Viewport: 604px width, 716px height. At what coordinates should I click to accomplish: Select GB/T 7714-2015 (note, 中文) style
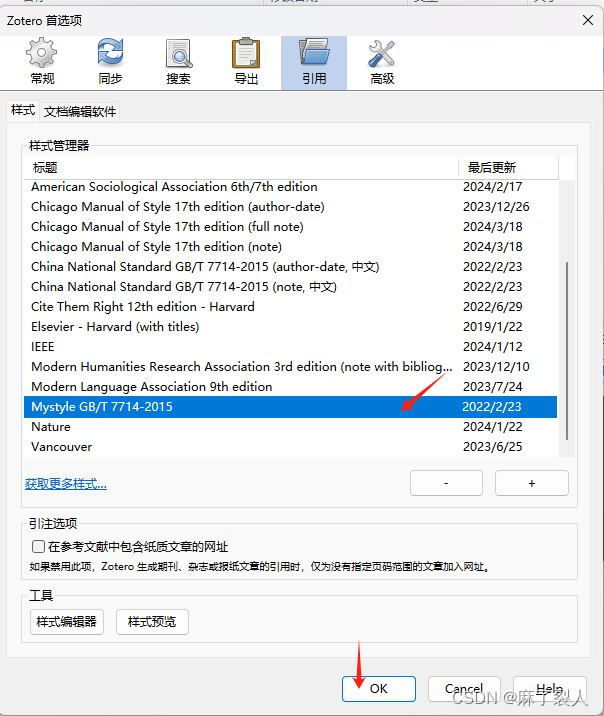pyautogui.click(x=290, y=287)
